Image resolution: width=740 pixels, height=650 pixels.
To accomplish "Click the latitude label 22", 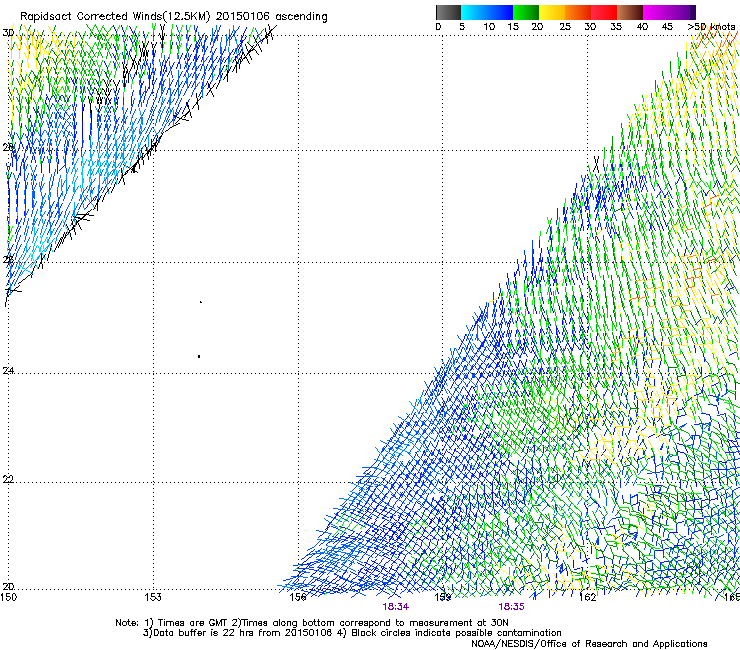I will [x=8, y=479].
